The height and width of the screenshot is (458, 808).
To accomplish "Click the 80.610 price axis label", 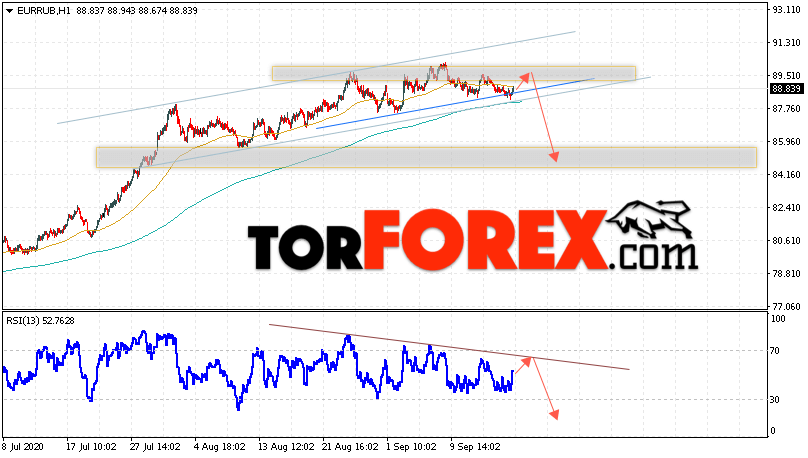I will coord(786,240).
